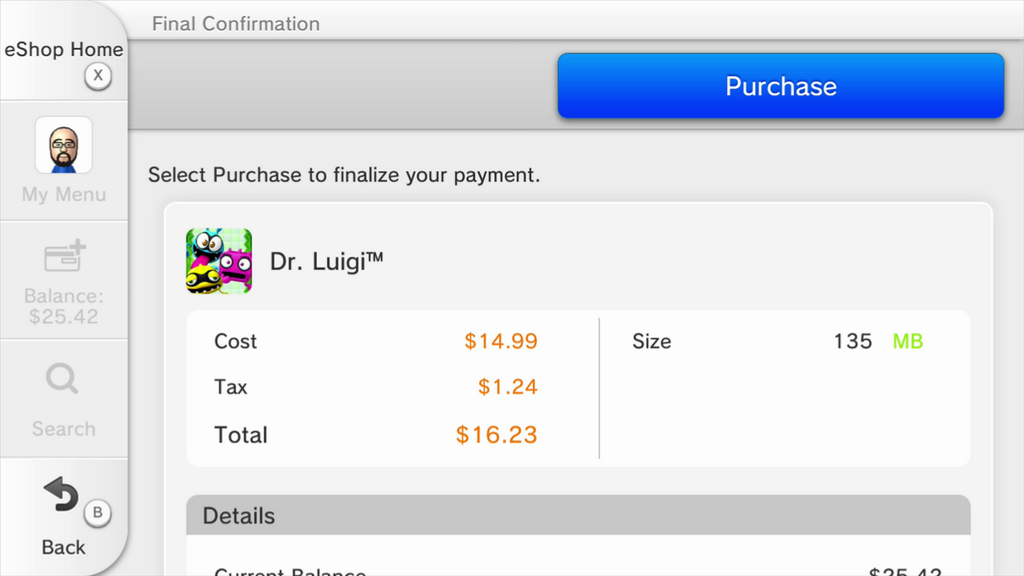Click the Final Confirmation title

(x=236, y=23)
